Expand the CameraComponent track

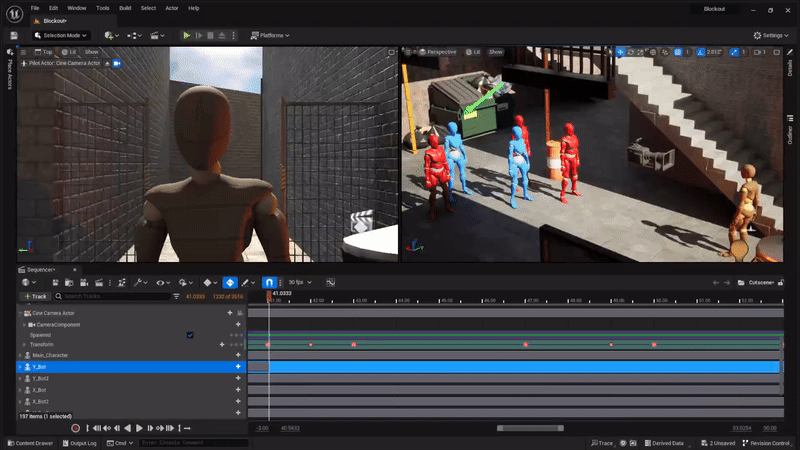24,325
